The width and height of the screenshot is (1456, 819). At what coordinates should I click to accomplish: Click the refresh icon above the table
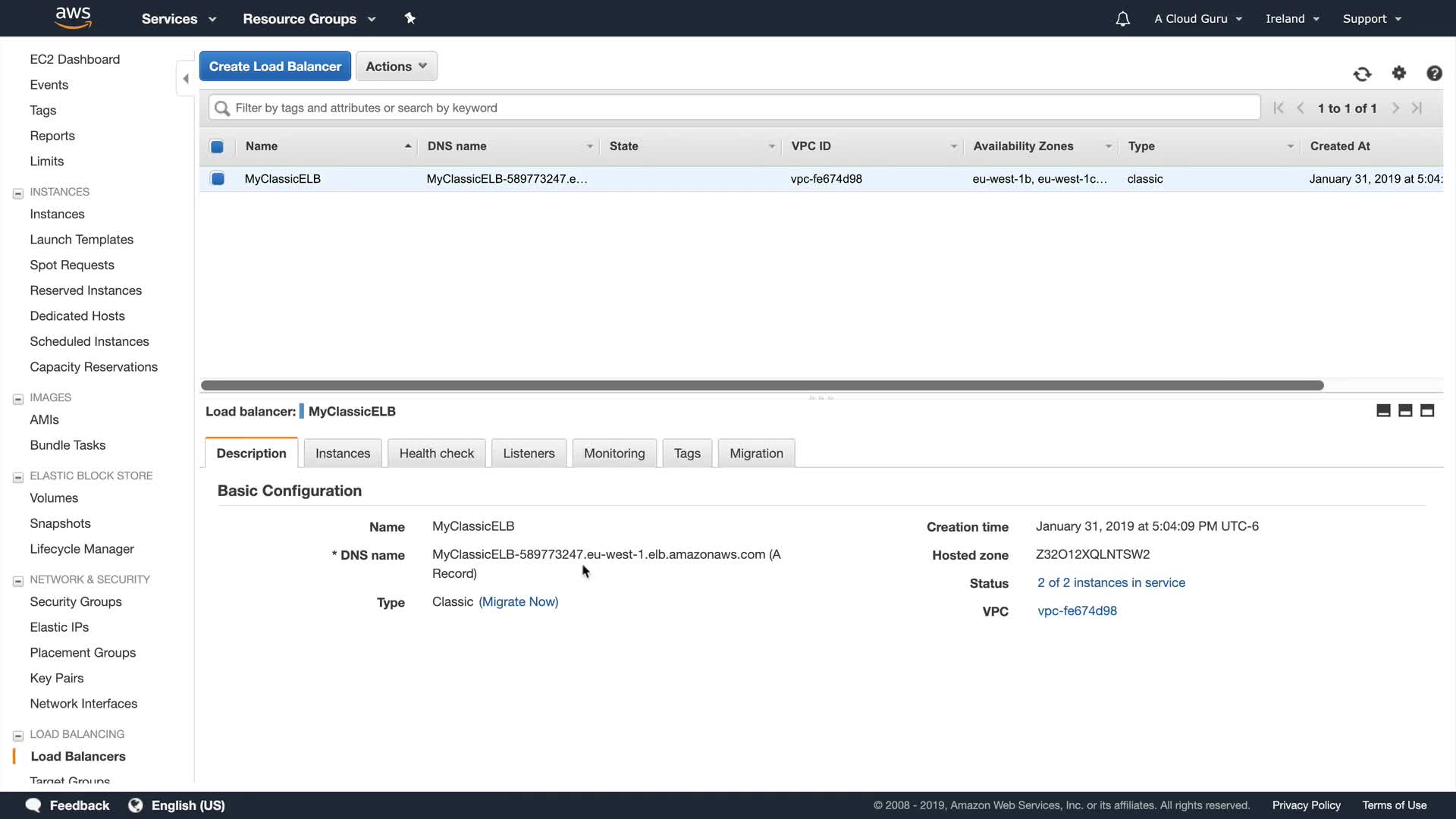tap(1362, 74)
